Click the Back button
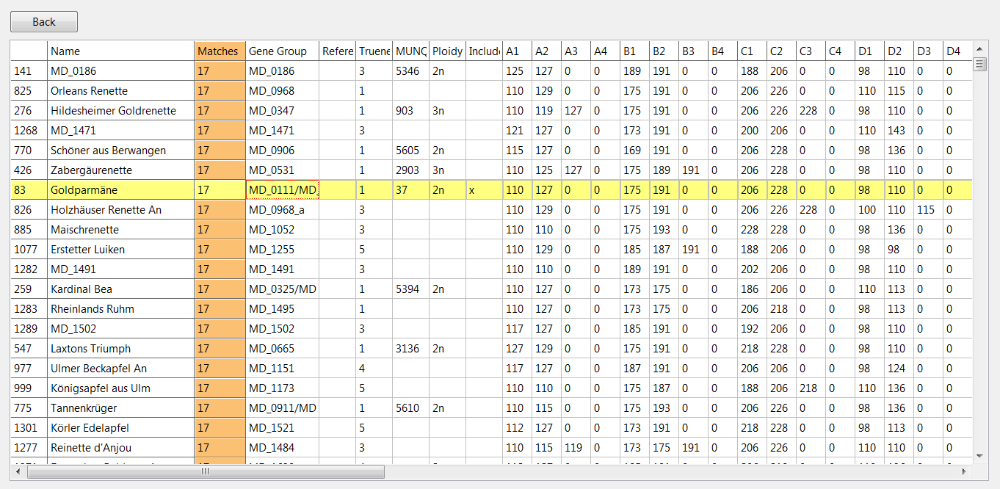This screenshot has width=1000, height=489. (x=44, y=21)
